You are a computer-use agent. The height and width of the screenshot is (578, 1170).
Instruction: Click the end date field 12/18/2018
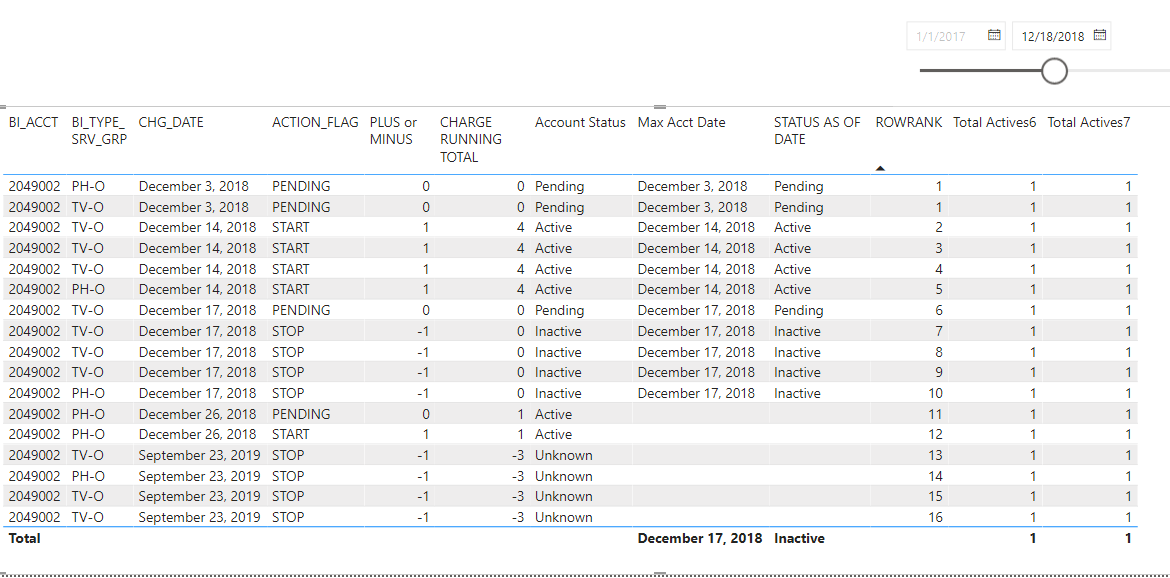coord(1061,36)
